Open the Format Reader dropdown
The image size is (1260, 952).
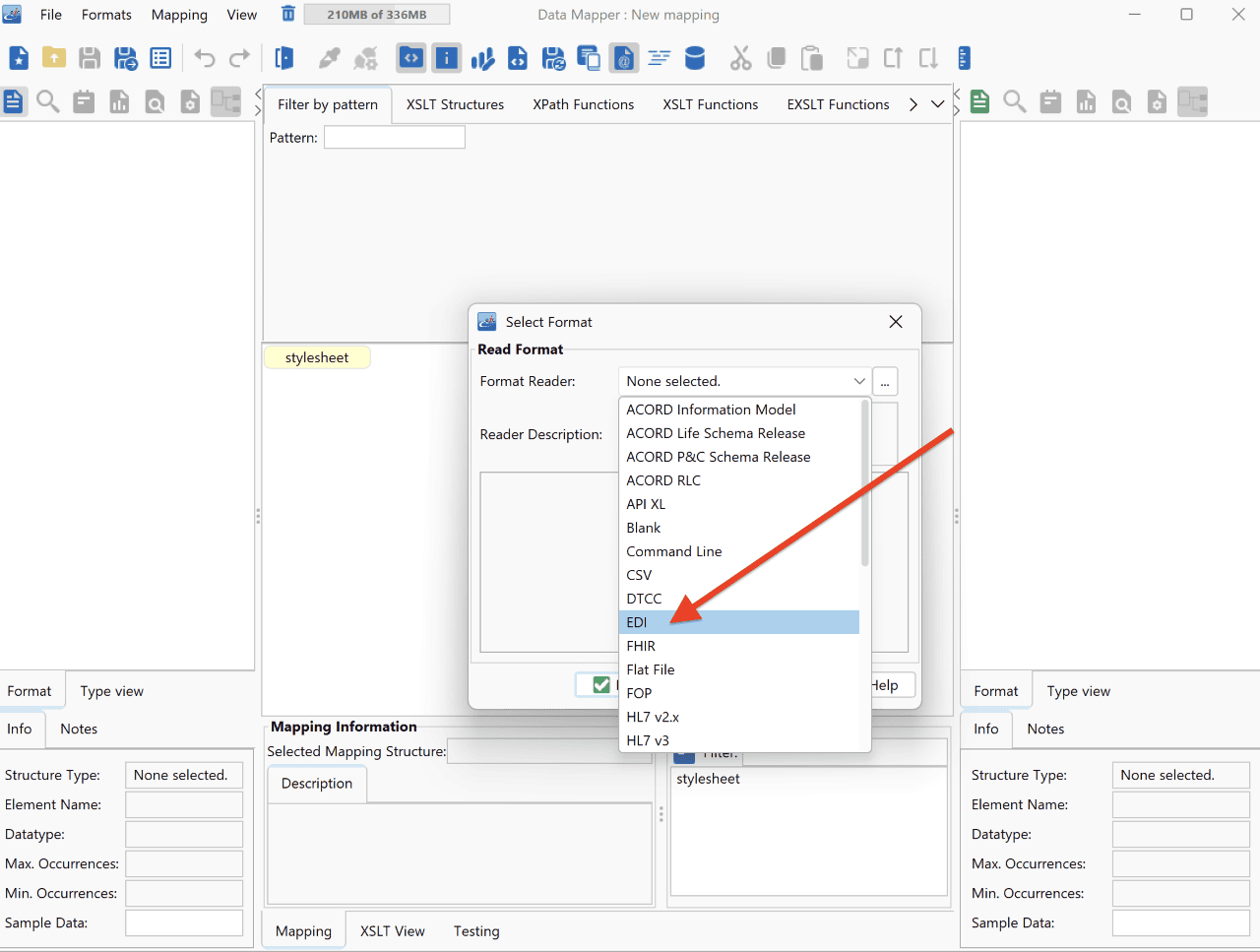coord(744,381)
